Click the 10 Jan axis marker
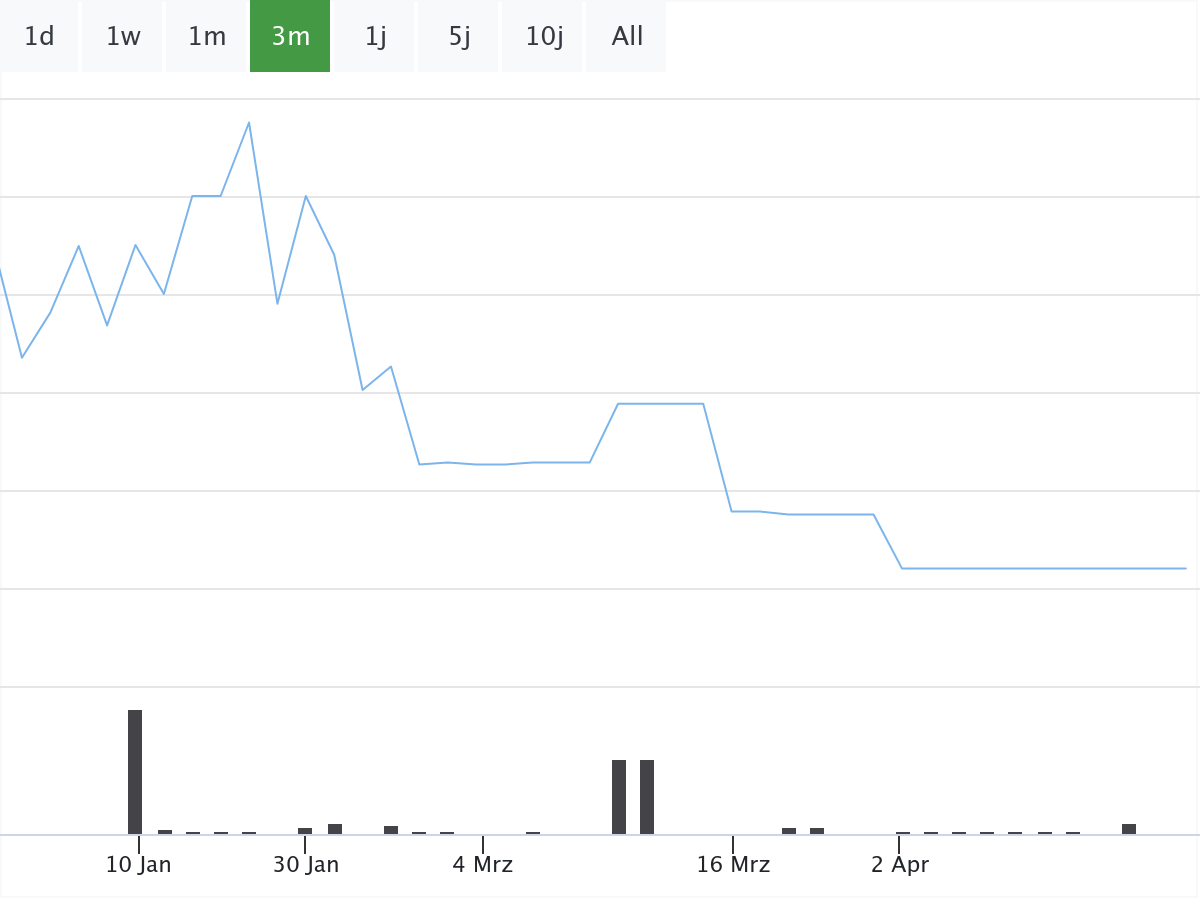1200x900 pixels. pos(139,865)
